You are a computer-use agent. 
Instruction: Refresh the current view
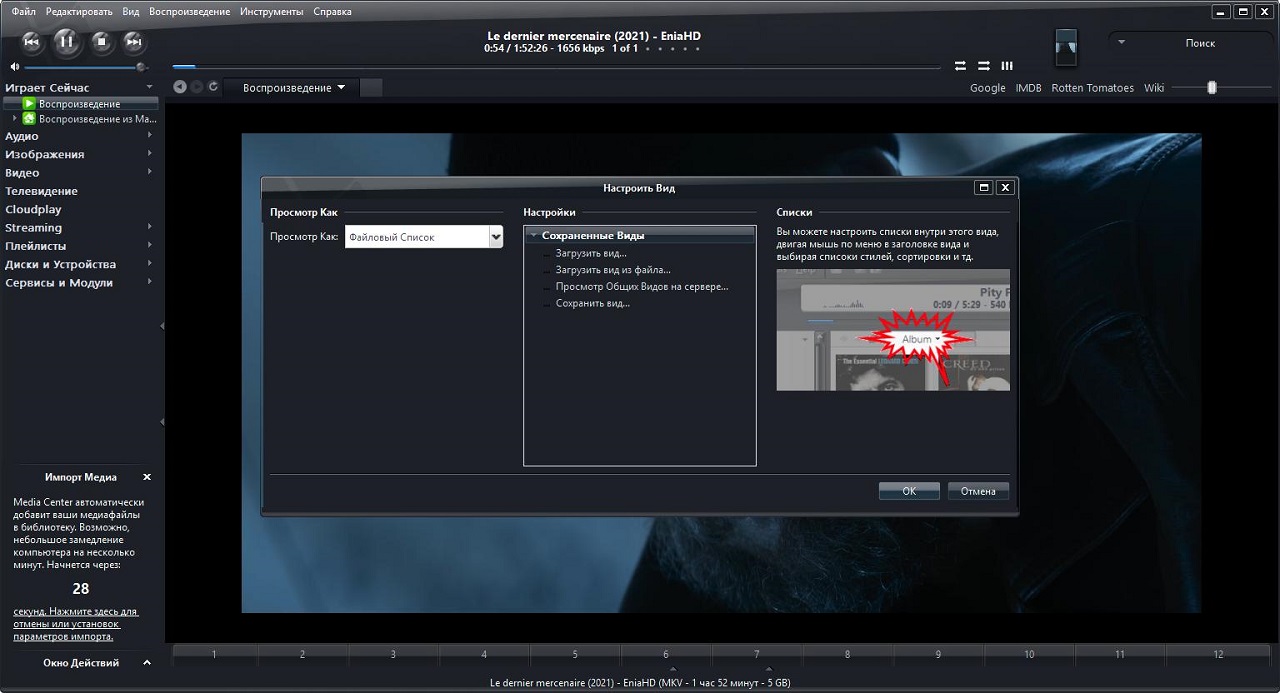(213, 87)
